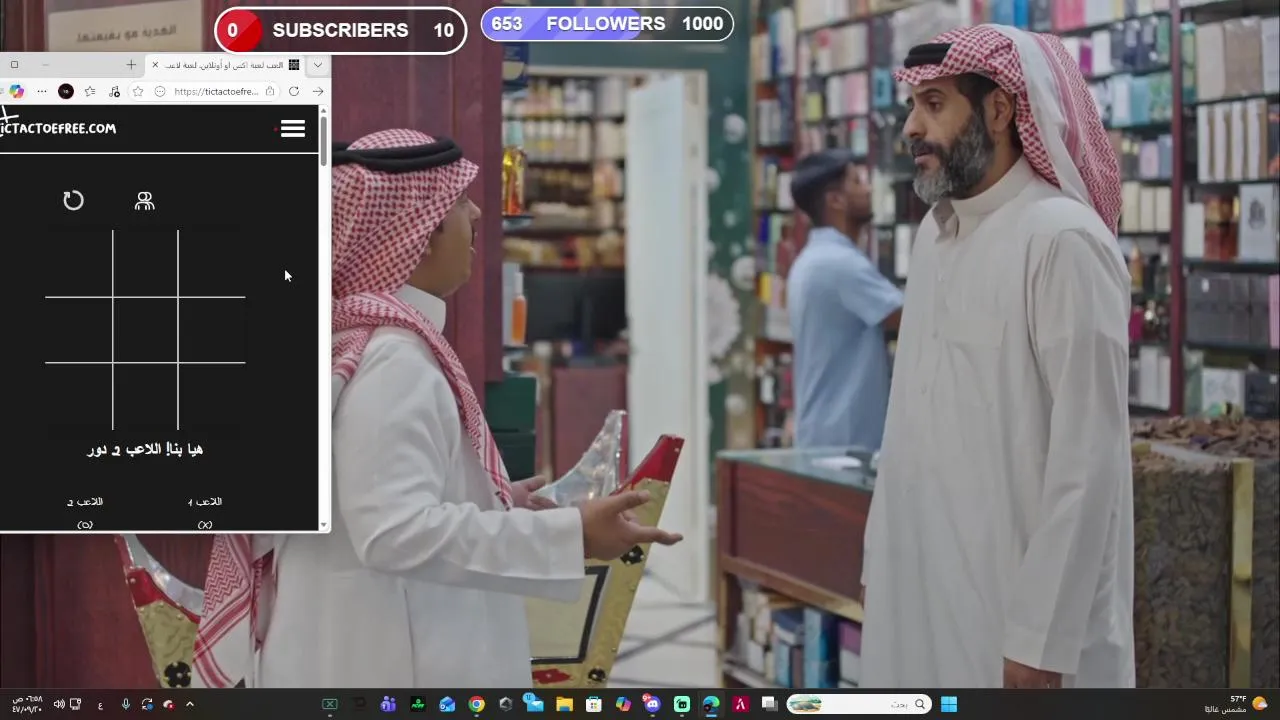Open the Windows Start menu
Screen dimensions: 1280x720
tap(949, 704)
